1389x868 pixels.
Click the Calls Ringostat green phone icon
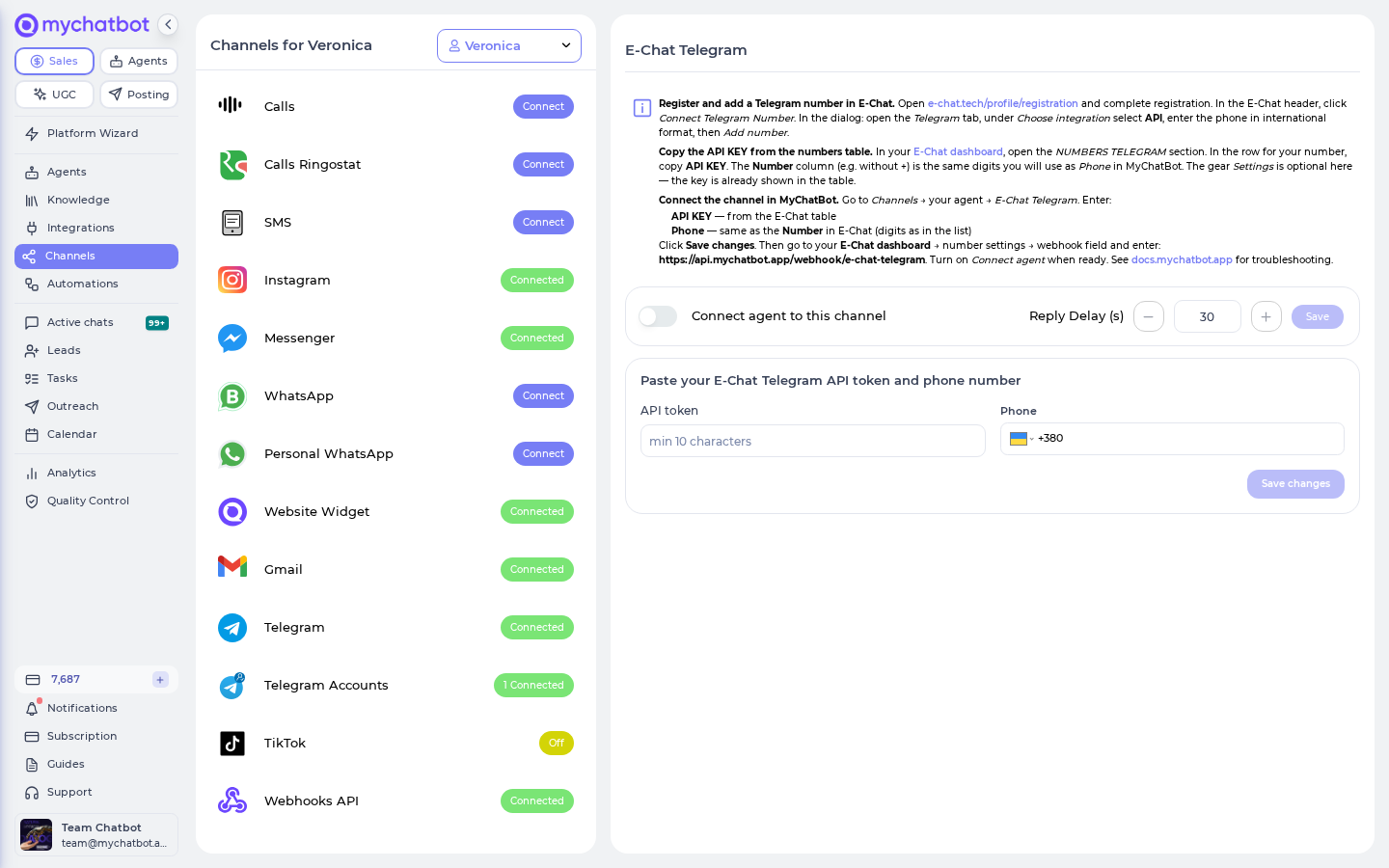pos(232,165)
